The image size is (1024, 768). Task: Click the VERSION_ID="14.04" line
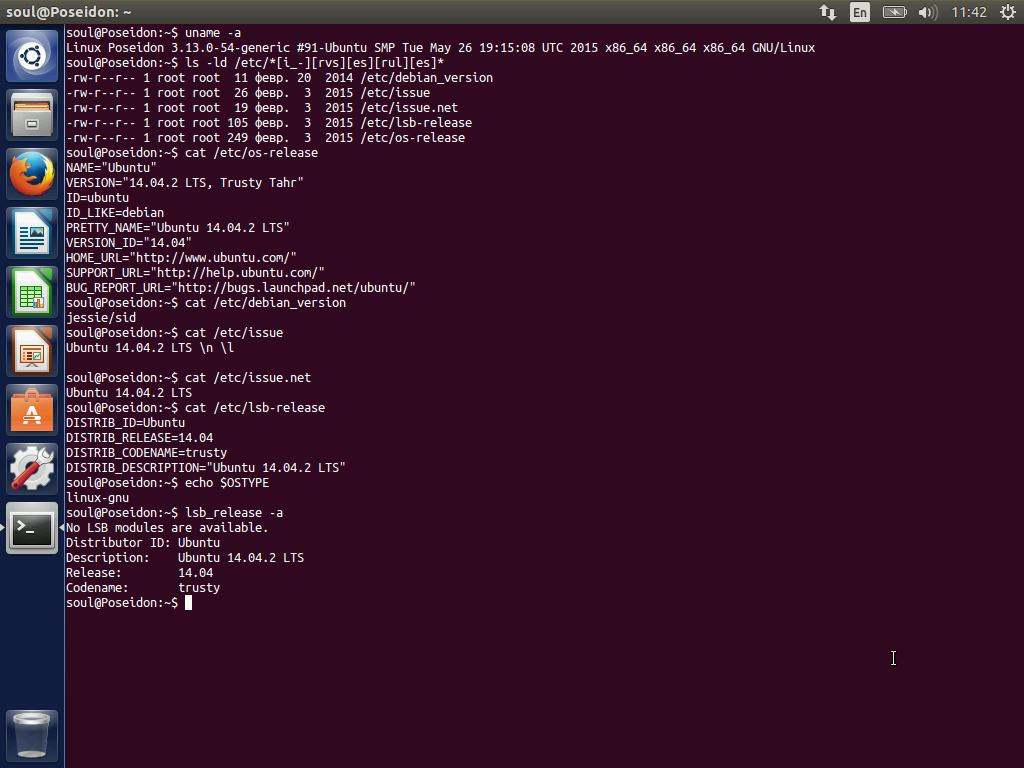(129, 243)
